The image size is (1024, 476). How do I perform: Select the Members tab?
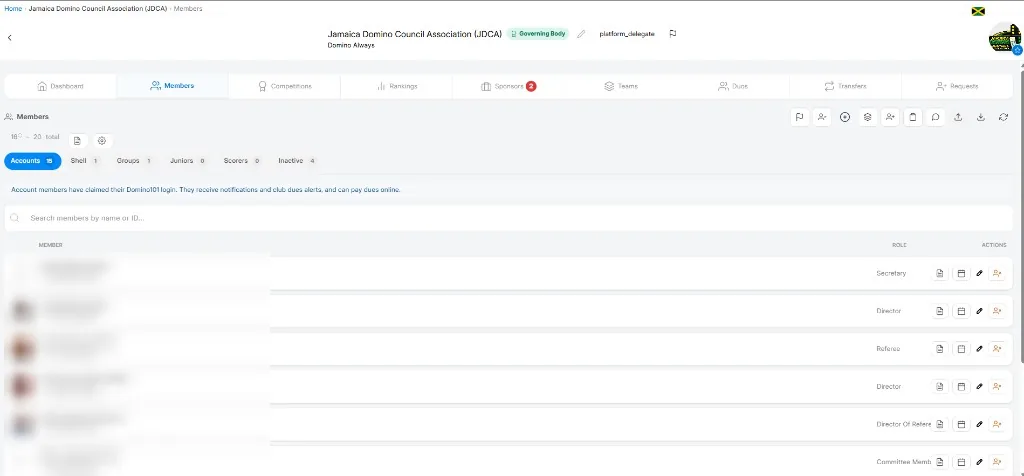[172, 86]
